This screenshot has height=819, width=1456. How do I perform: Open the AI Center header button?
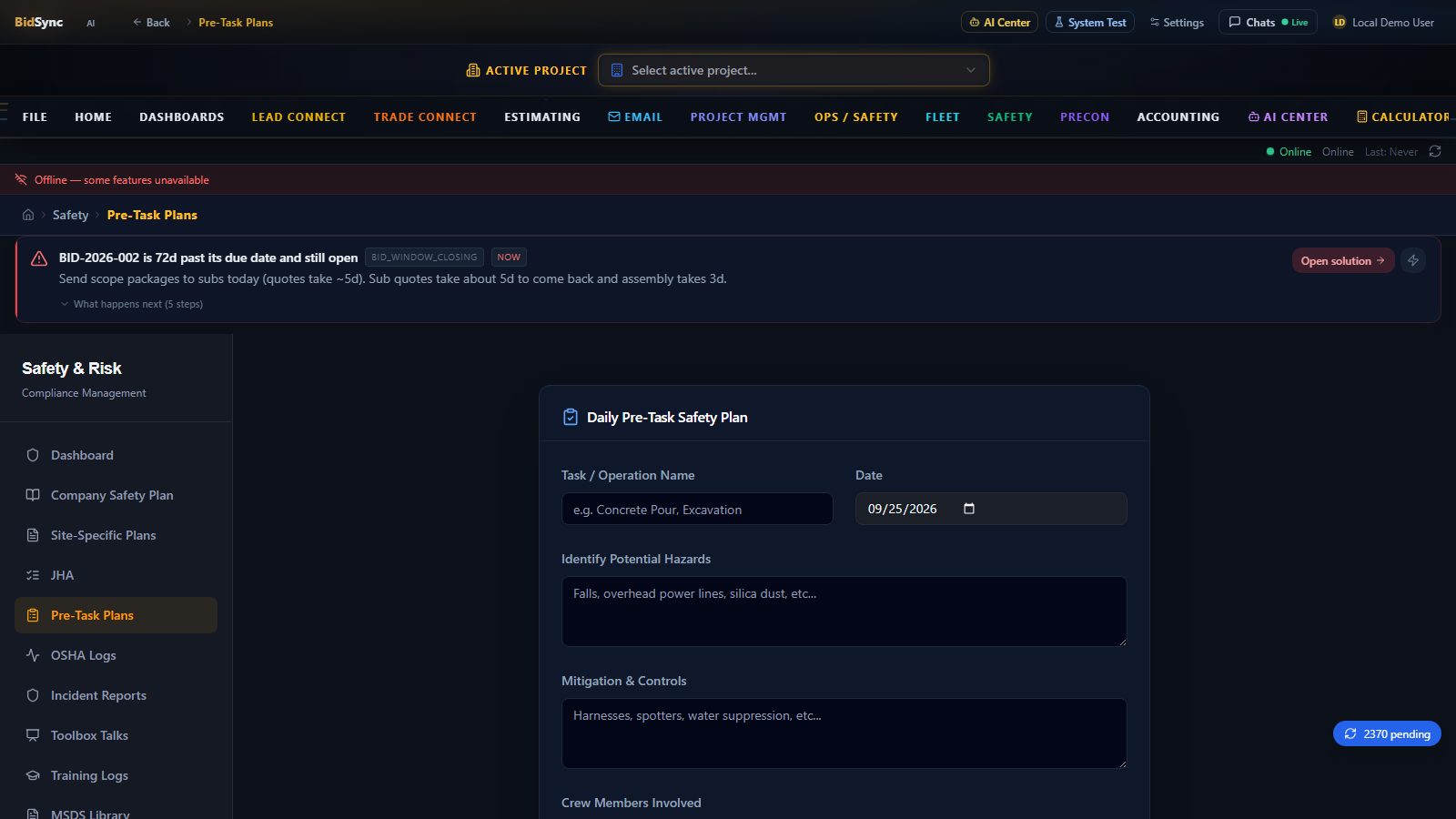999,22
